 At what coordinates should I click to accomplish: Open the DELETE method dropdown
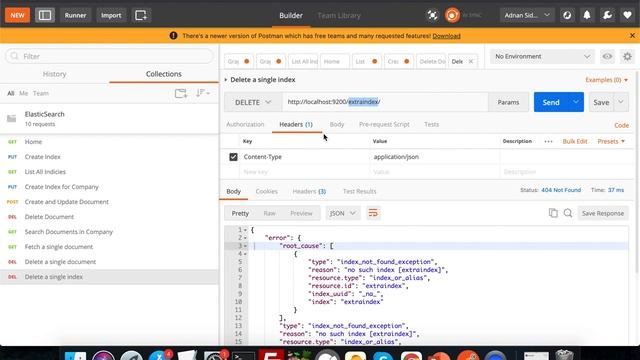[253, 102]
